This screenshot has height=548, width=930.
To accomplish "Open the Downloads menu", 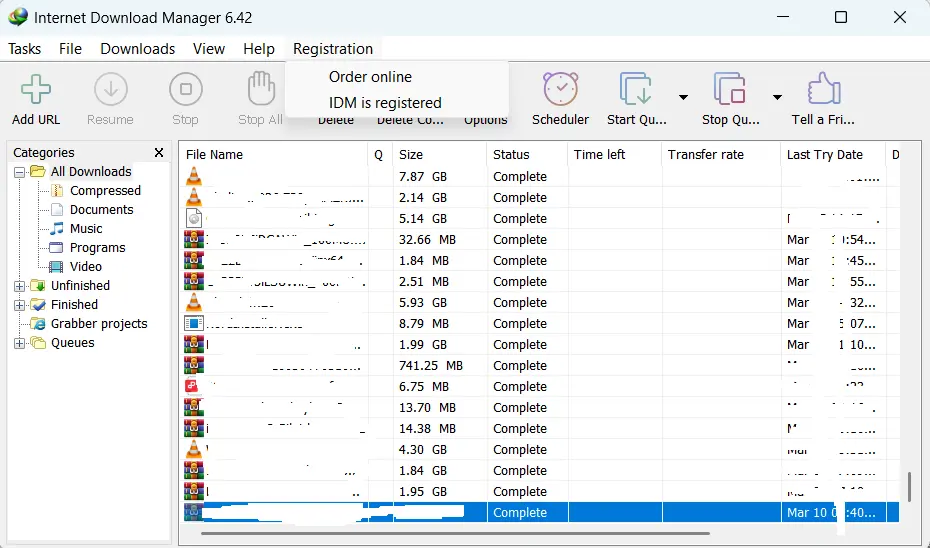I will click(138, 49).
